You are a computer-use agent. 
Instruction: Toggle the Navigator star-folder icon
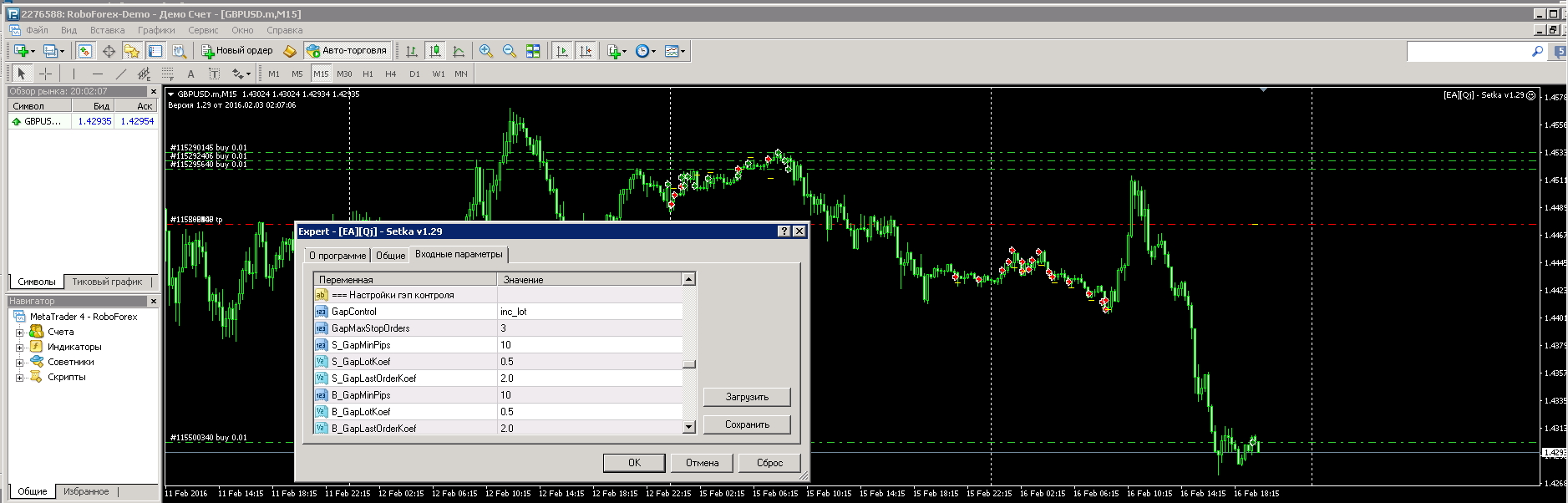[132, 51]
